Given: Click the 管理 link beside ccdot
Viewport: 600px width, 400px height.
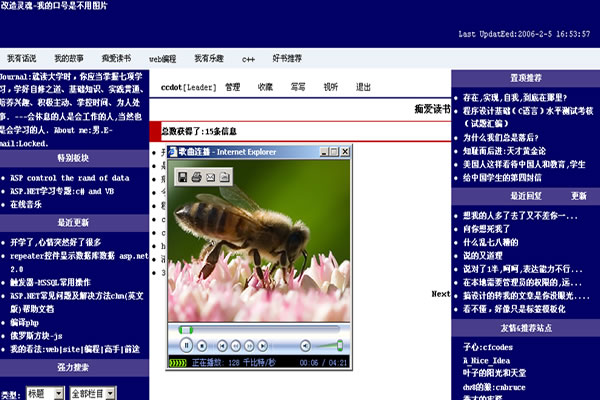Looking at the screenshot, I should tap(233, 87).
